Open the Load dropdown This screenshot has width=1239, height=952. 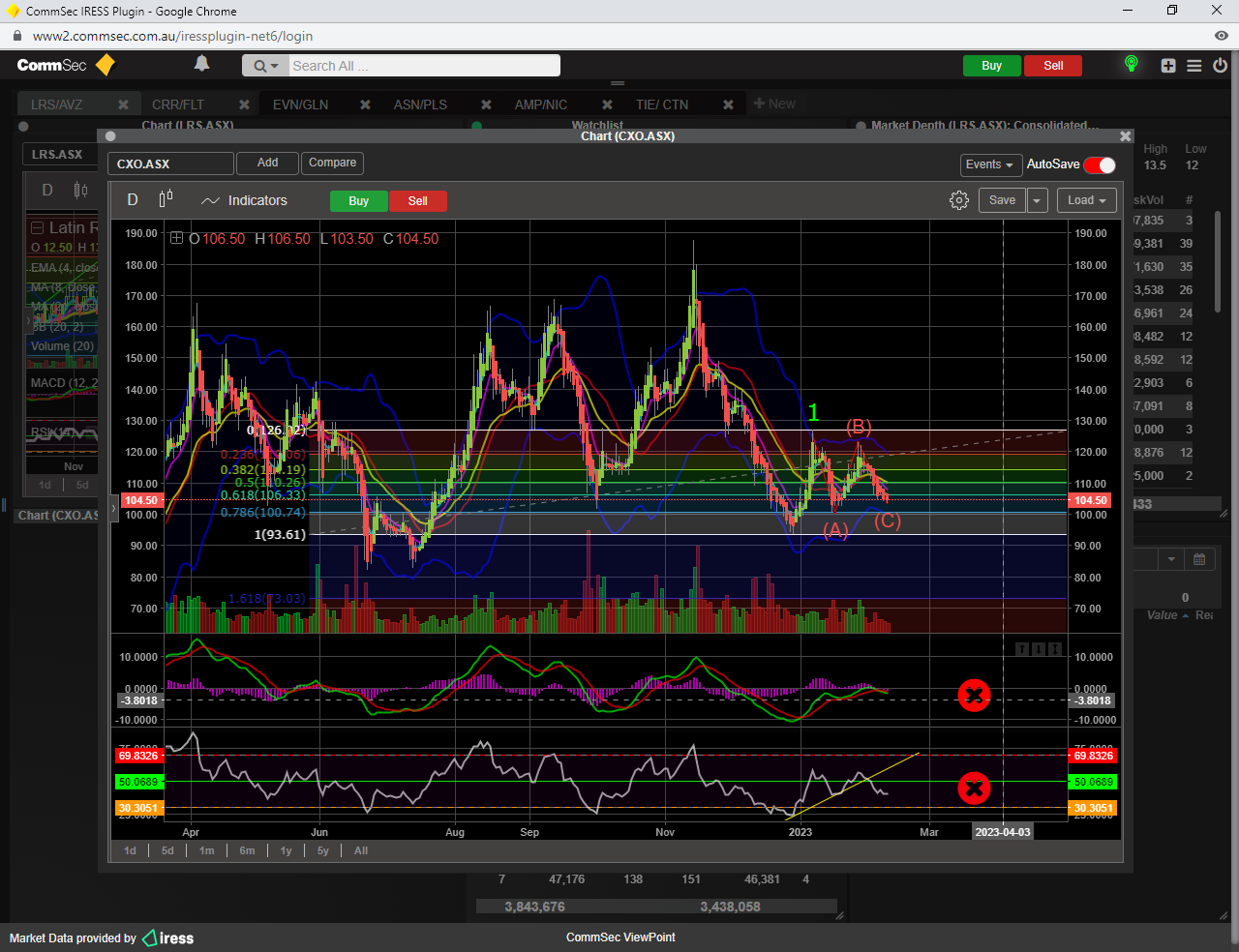pos(1087,200)
